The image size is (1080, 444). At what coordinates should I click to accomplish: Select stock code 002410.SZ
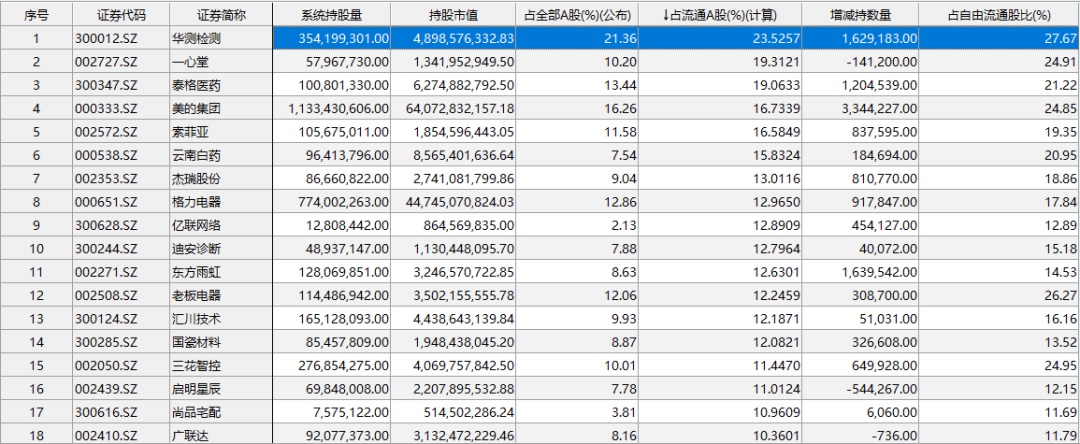pos(121,434)
